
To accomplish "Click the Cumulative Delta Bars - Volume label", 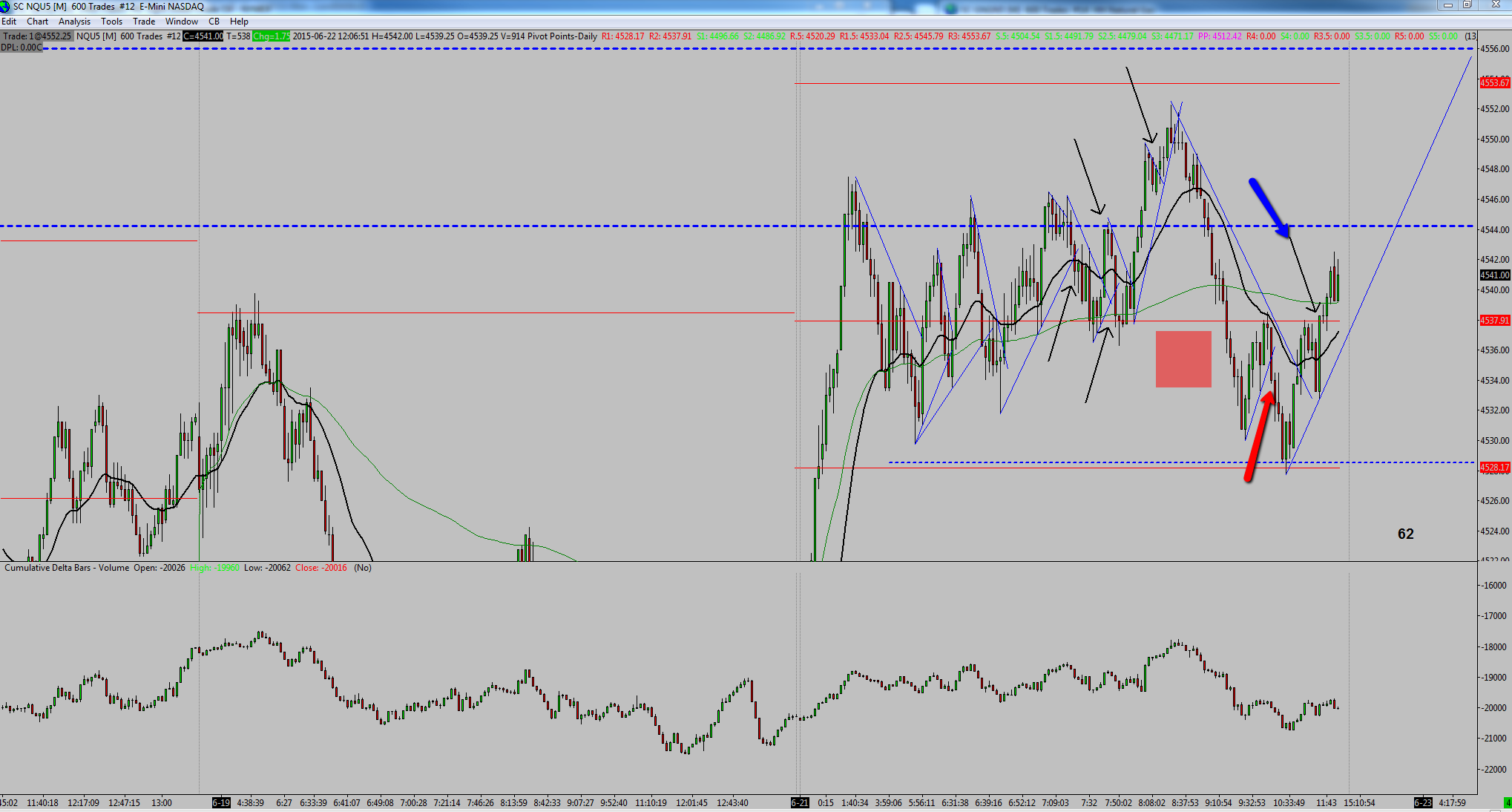I will click(x=67, y=568).
